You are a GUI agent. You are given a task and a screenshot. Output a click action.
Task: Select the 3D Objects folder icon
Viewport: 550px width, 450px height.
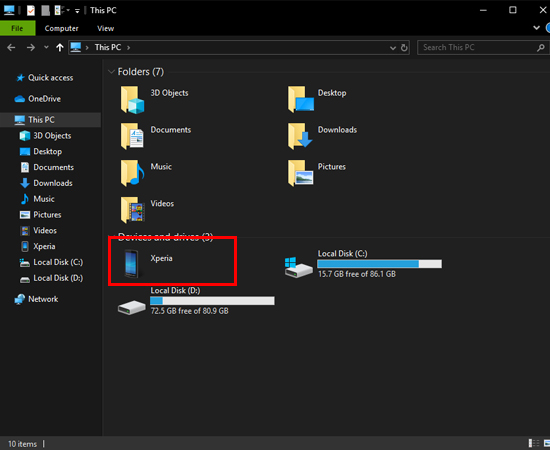pyautogui.click(x=132, y=100)
